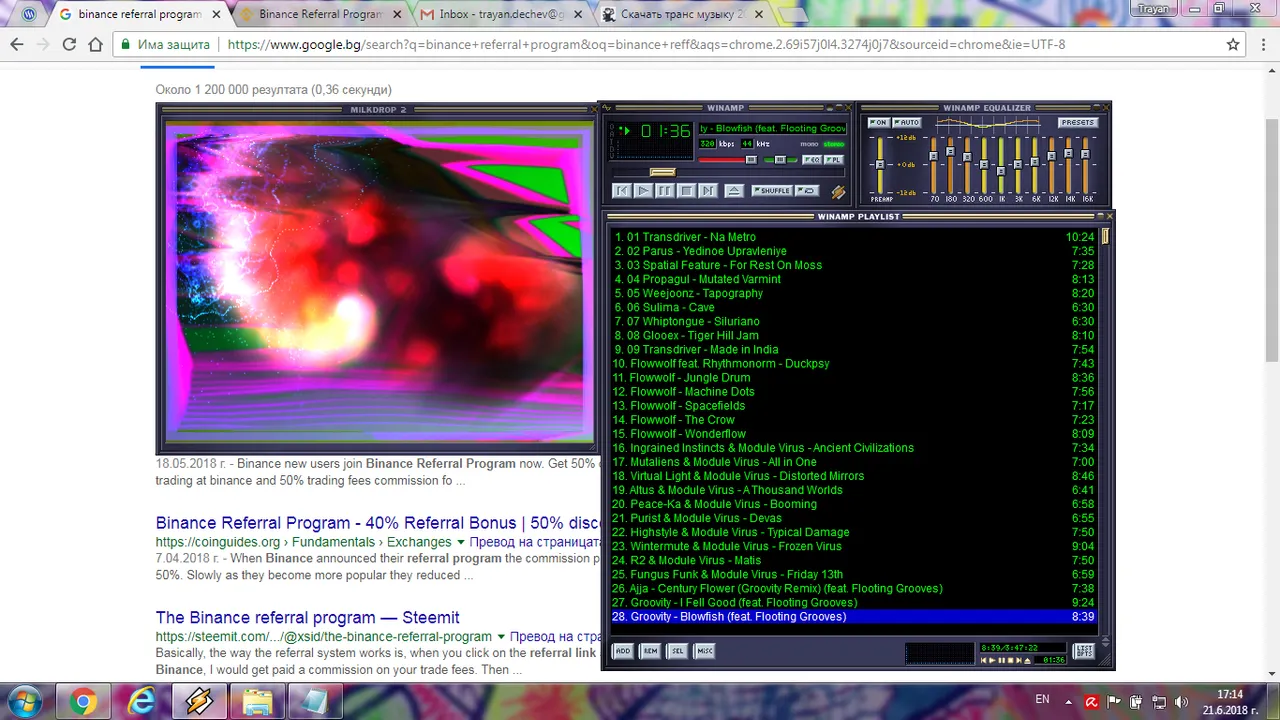
Task: Open Binance Referral Program 40% Referral Bonus link
Action: coord(378,523)
